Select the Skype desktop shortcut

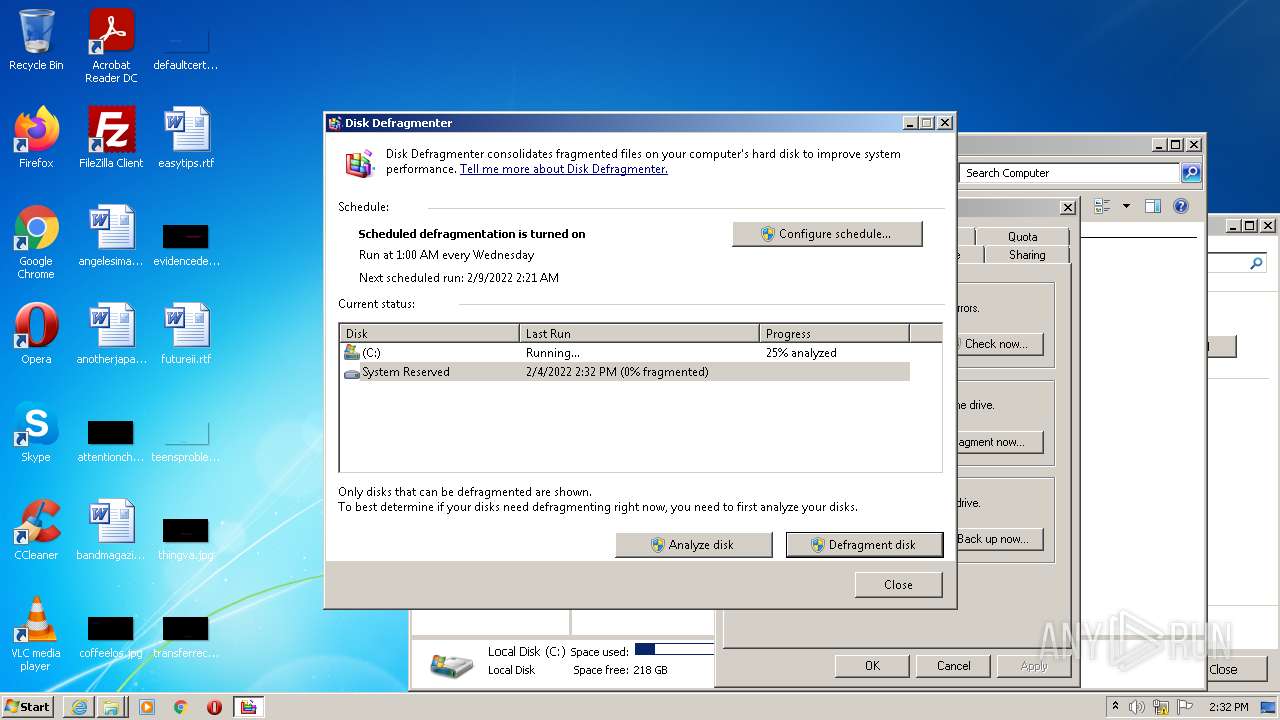pyautogui.click(x=36, y=432)
